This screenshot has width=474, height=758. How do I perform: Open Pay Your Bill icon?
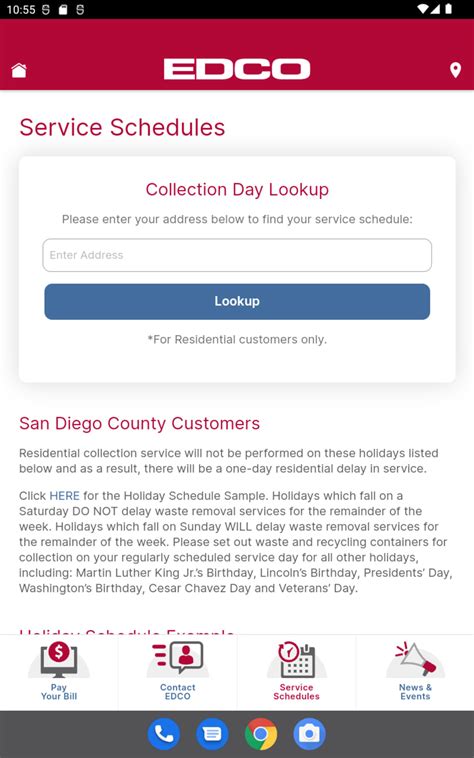(59, 660)
